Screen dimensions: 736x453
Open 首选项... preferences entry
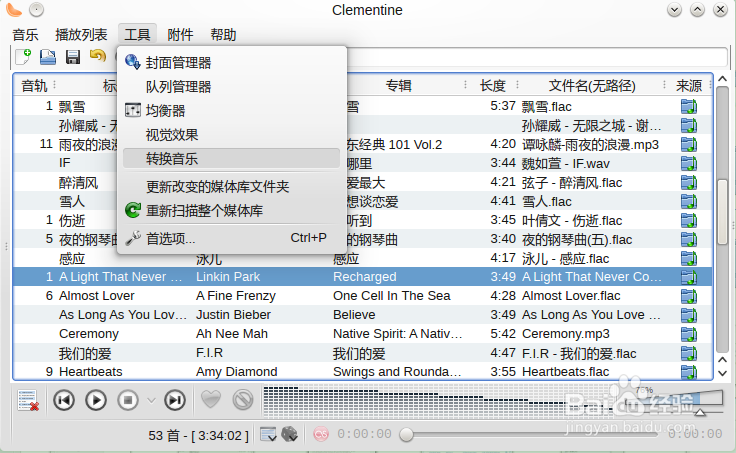231,238
